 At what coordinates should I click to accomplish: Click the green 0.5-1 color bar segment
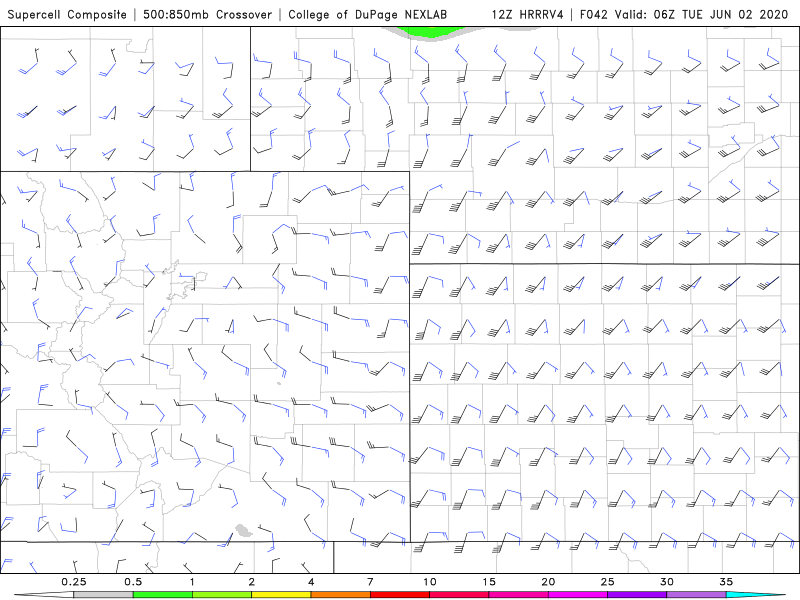click(x=162, y=595)
